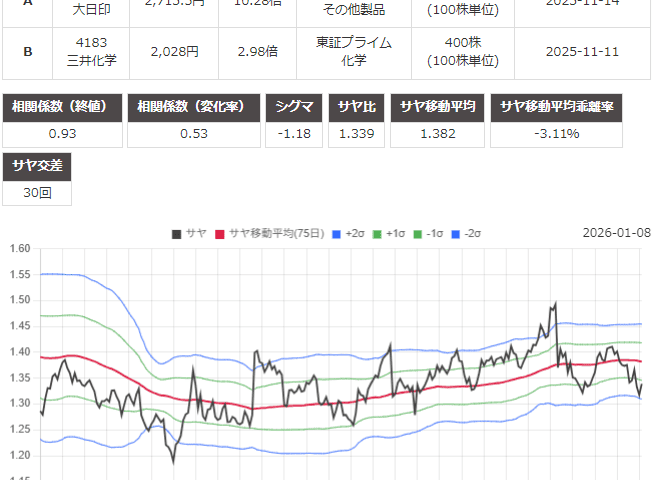
Task: Click the 相関係数（変化率） header label
Action: click(x=194, y=107)
